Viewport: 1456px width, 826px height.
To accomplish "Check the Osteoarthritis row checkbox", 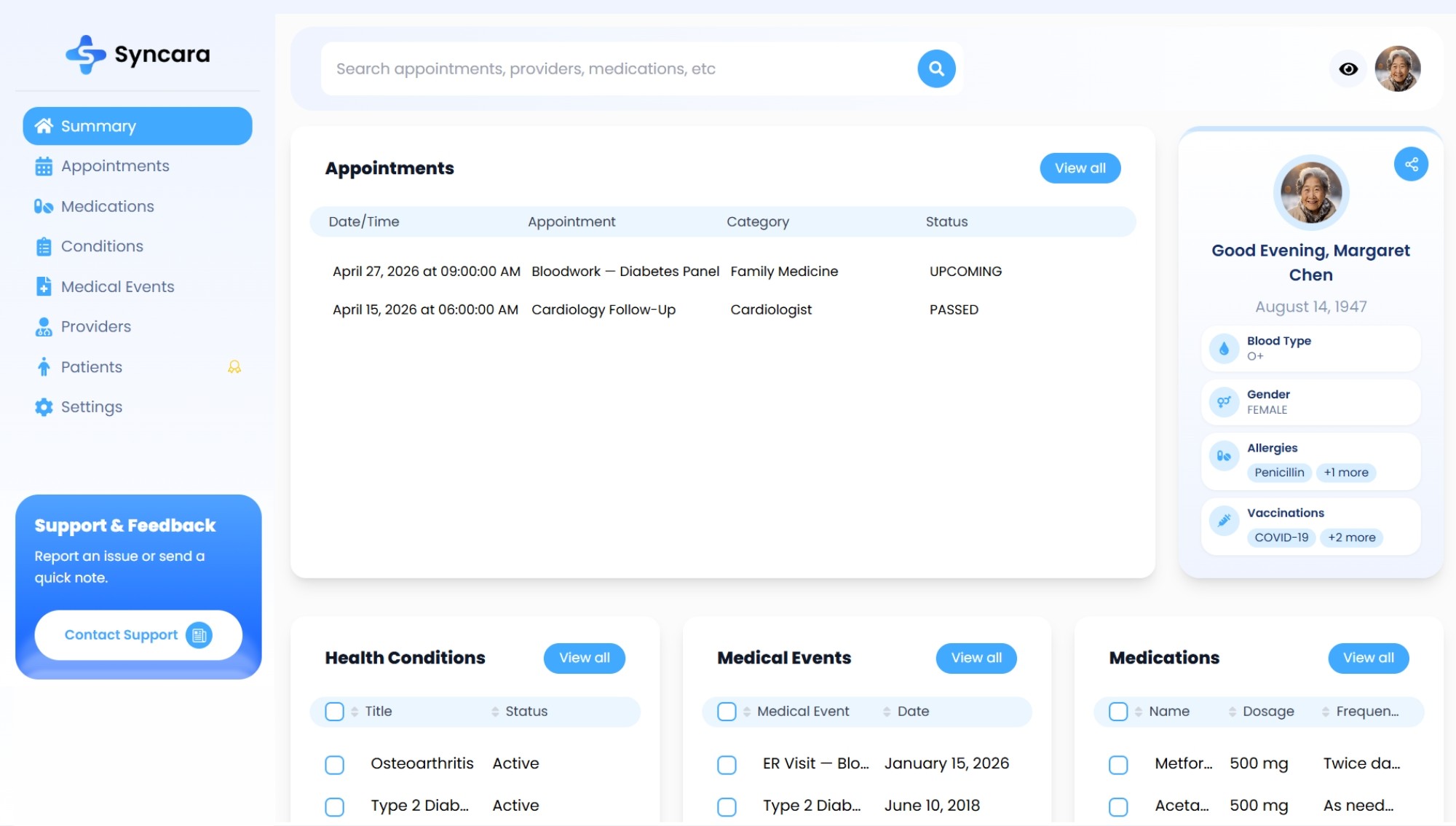I will [x=335, y=765].
